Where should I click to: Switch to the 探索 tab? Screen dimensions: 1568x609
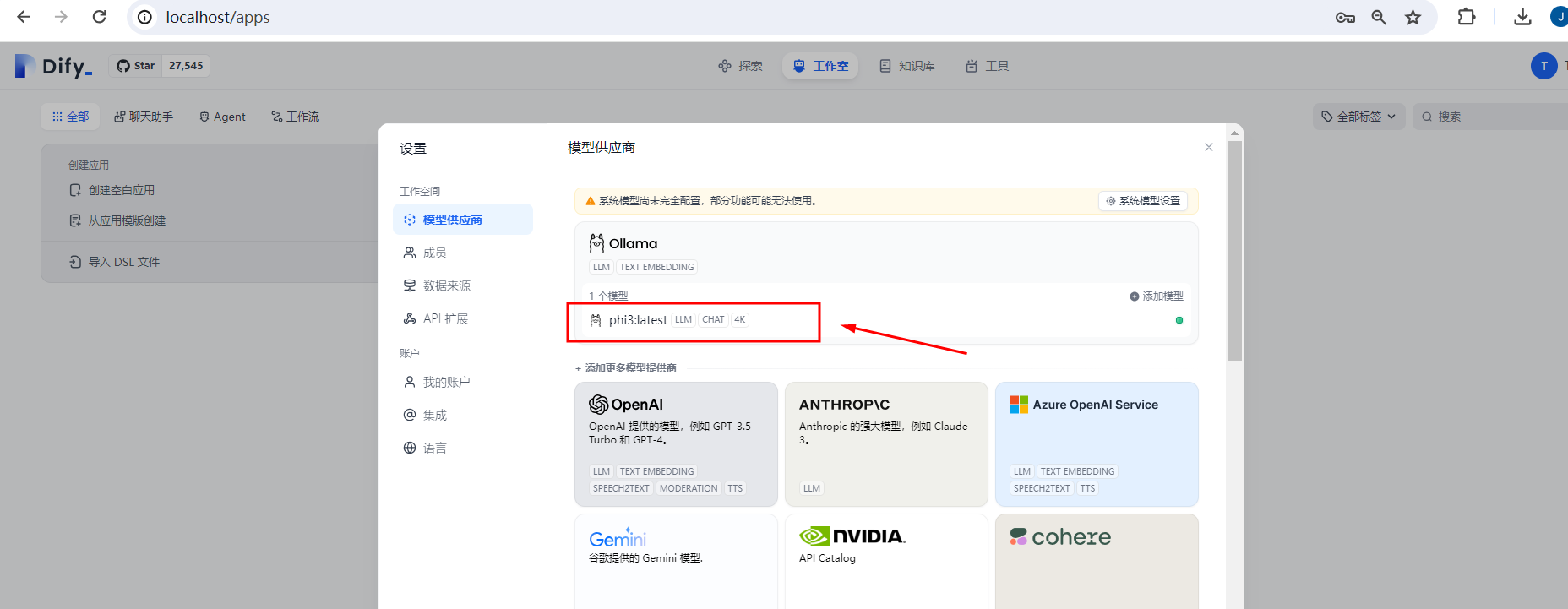click(740, 66)
